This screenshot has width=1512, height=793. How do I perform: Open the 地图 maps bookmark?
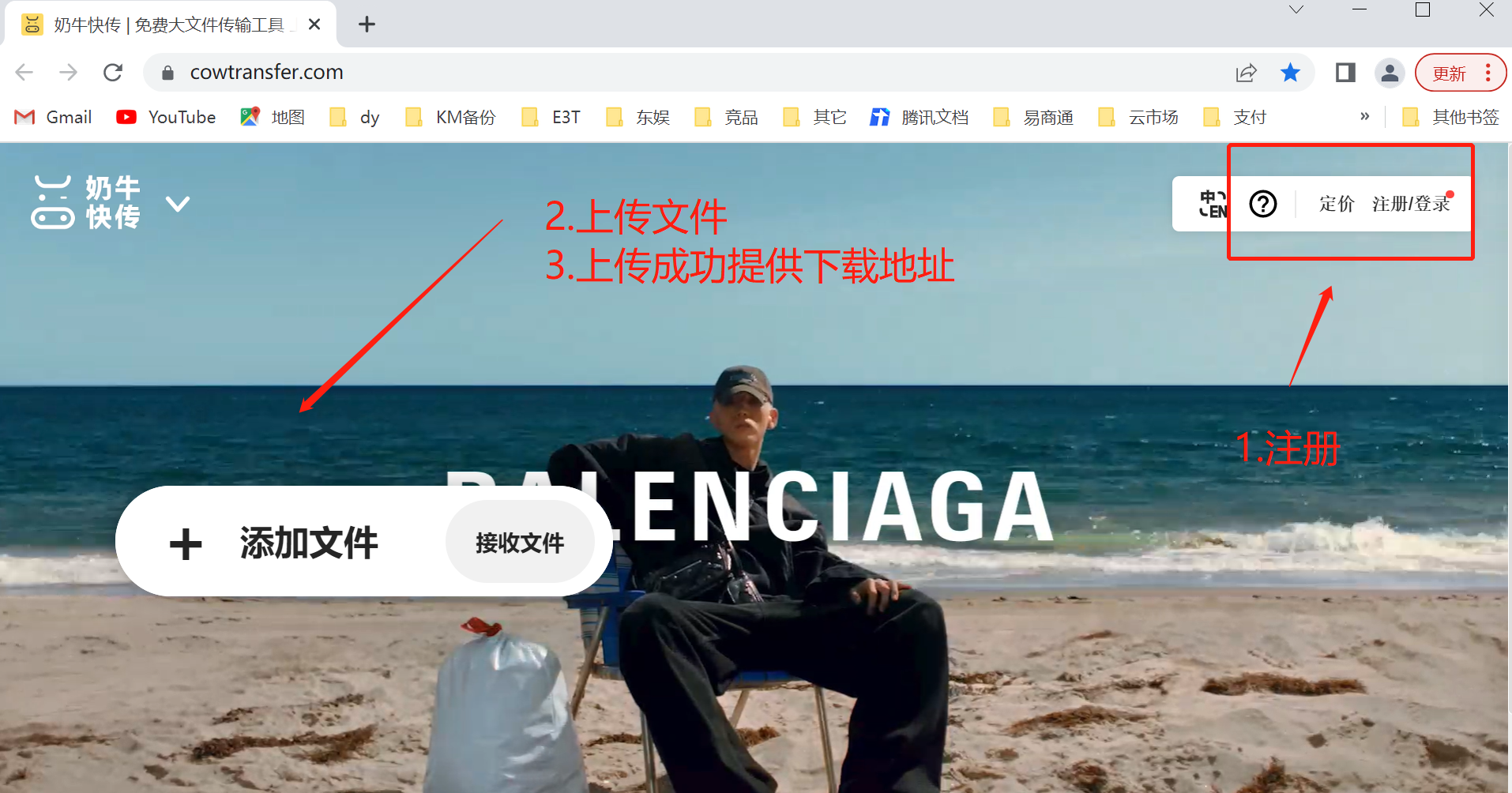click(x=273, y=117)
